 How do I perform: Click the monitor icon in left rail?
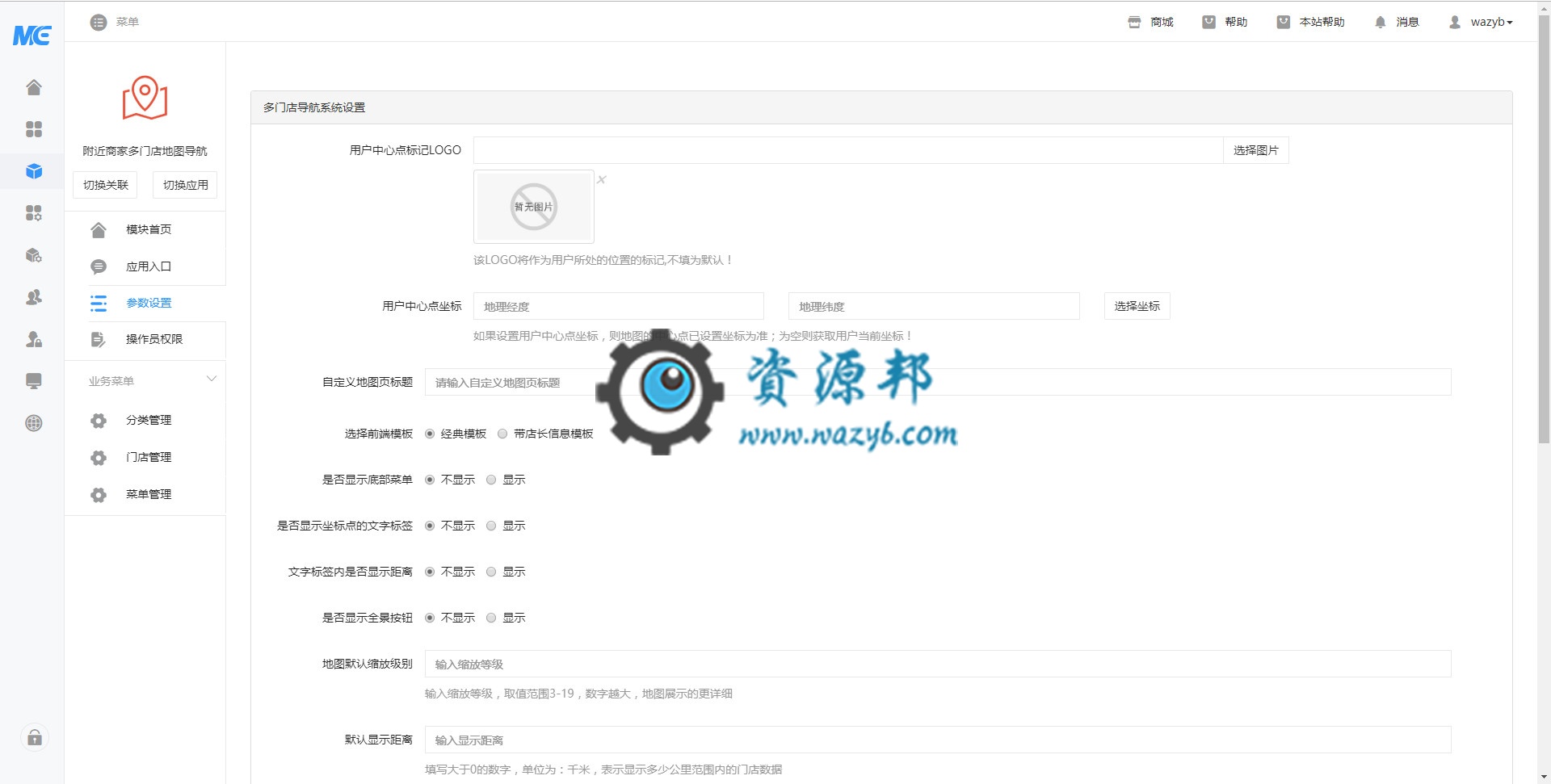tap(33, 381)
